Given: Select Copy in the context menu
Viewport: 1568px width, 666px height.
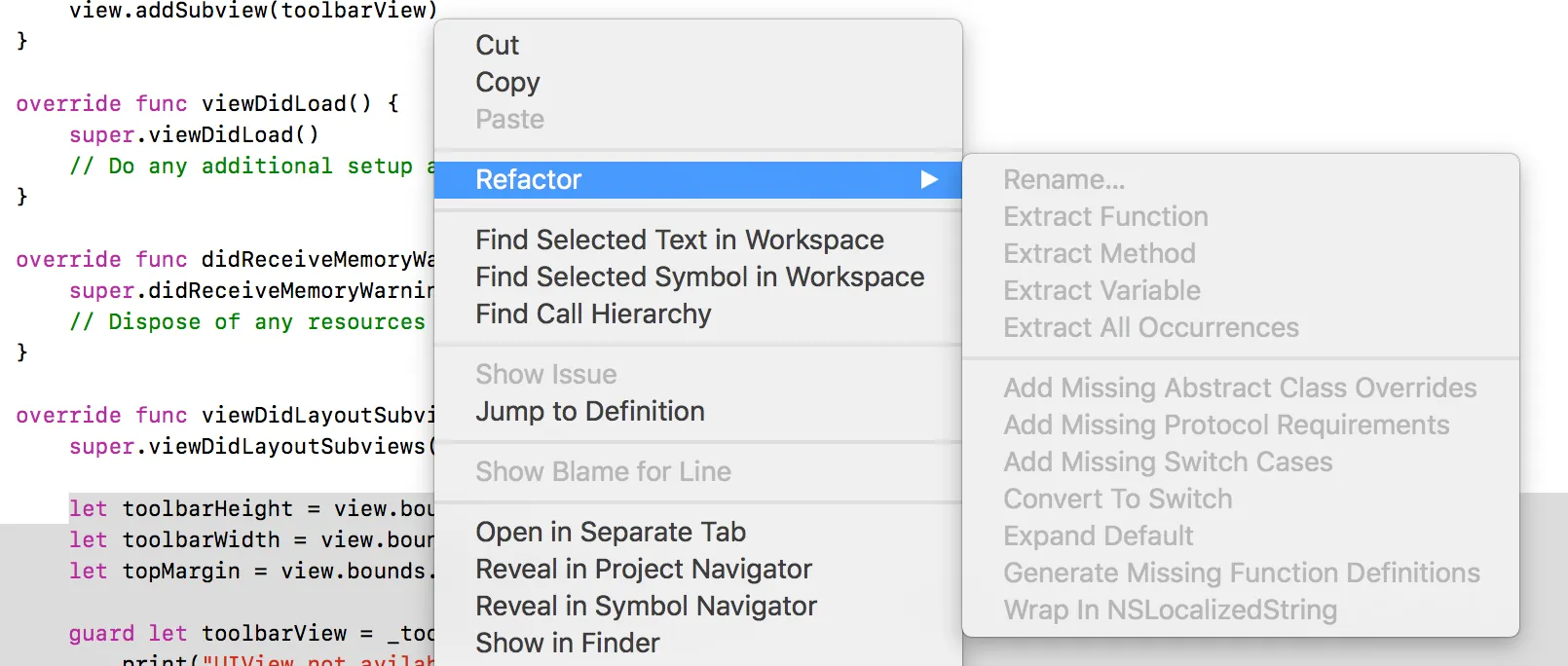Looking at the screenshot, I should (507, 82).
